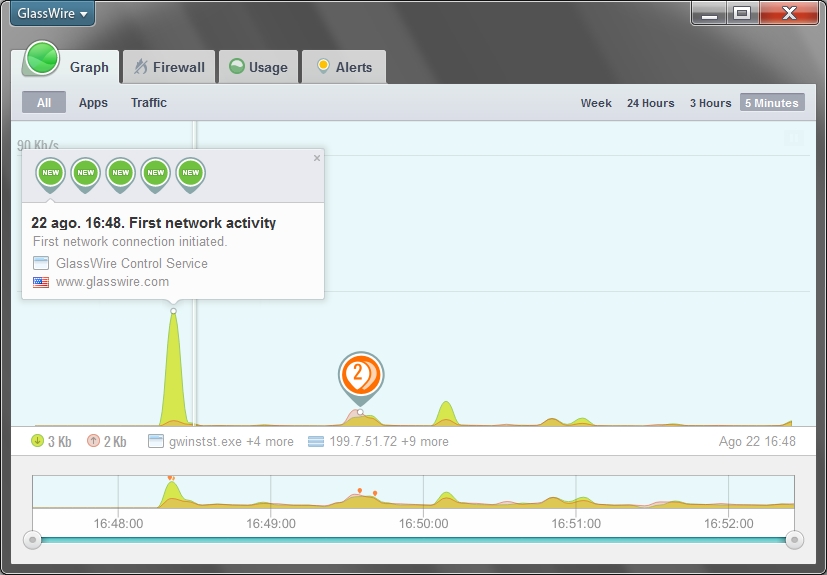Select the fifth NEW alert pin
This screenshot has width=827, height=575.
(190, 175)
